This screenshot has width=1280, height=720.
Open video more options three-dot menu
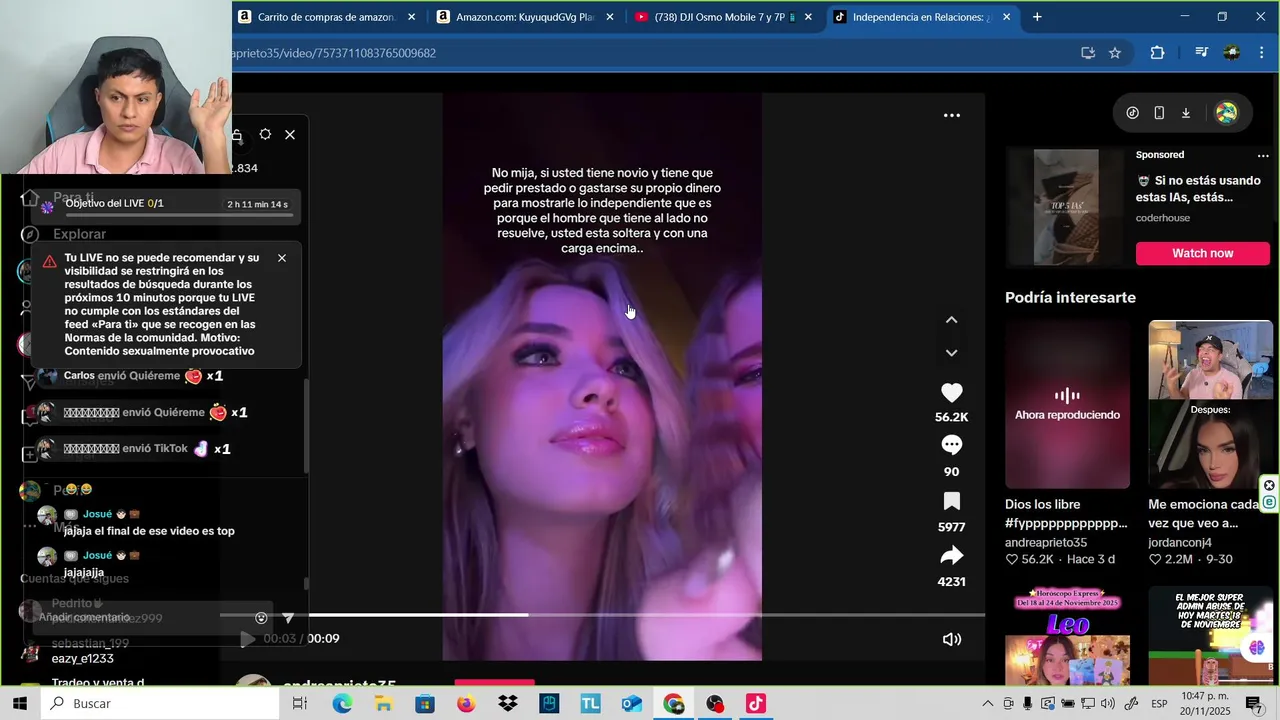[x=952, y=115]
